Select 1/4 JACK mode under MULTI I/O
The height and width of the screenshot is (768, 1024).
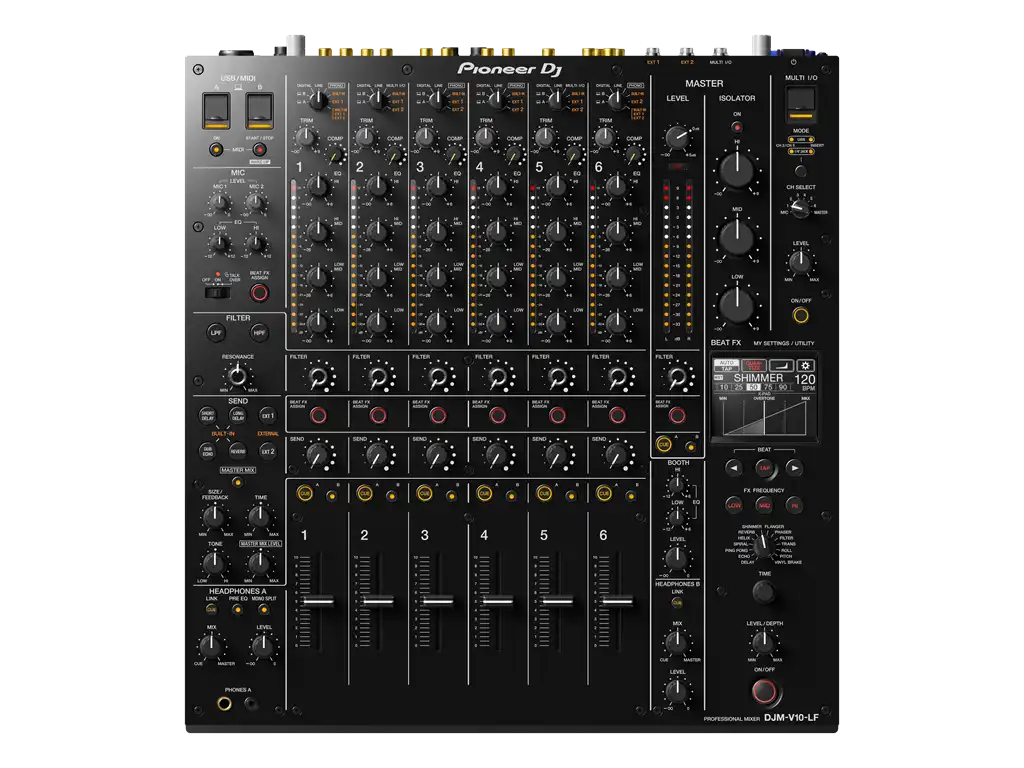pyautogui.click(x=802, y=152)
